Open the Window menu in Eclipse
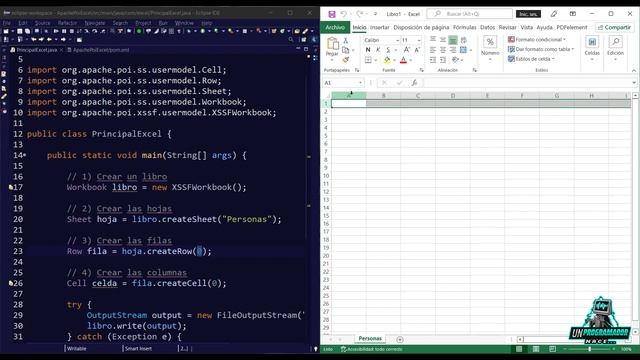Screen dimensions: 640x360 [184, 23]
